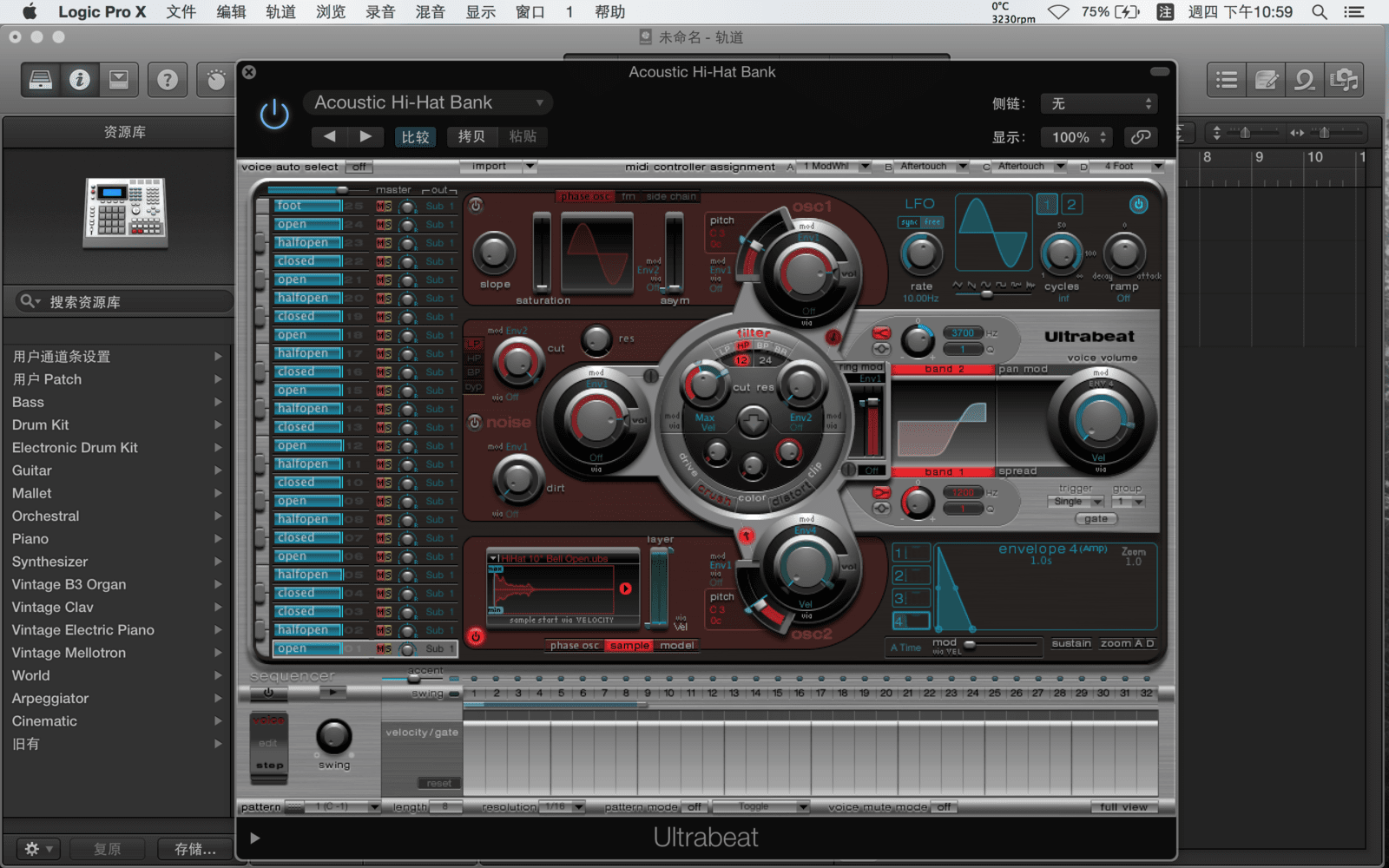Open the side chain 无 dropdown
The image size is (1389, 868).
1100,103
